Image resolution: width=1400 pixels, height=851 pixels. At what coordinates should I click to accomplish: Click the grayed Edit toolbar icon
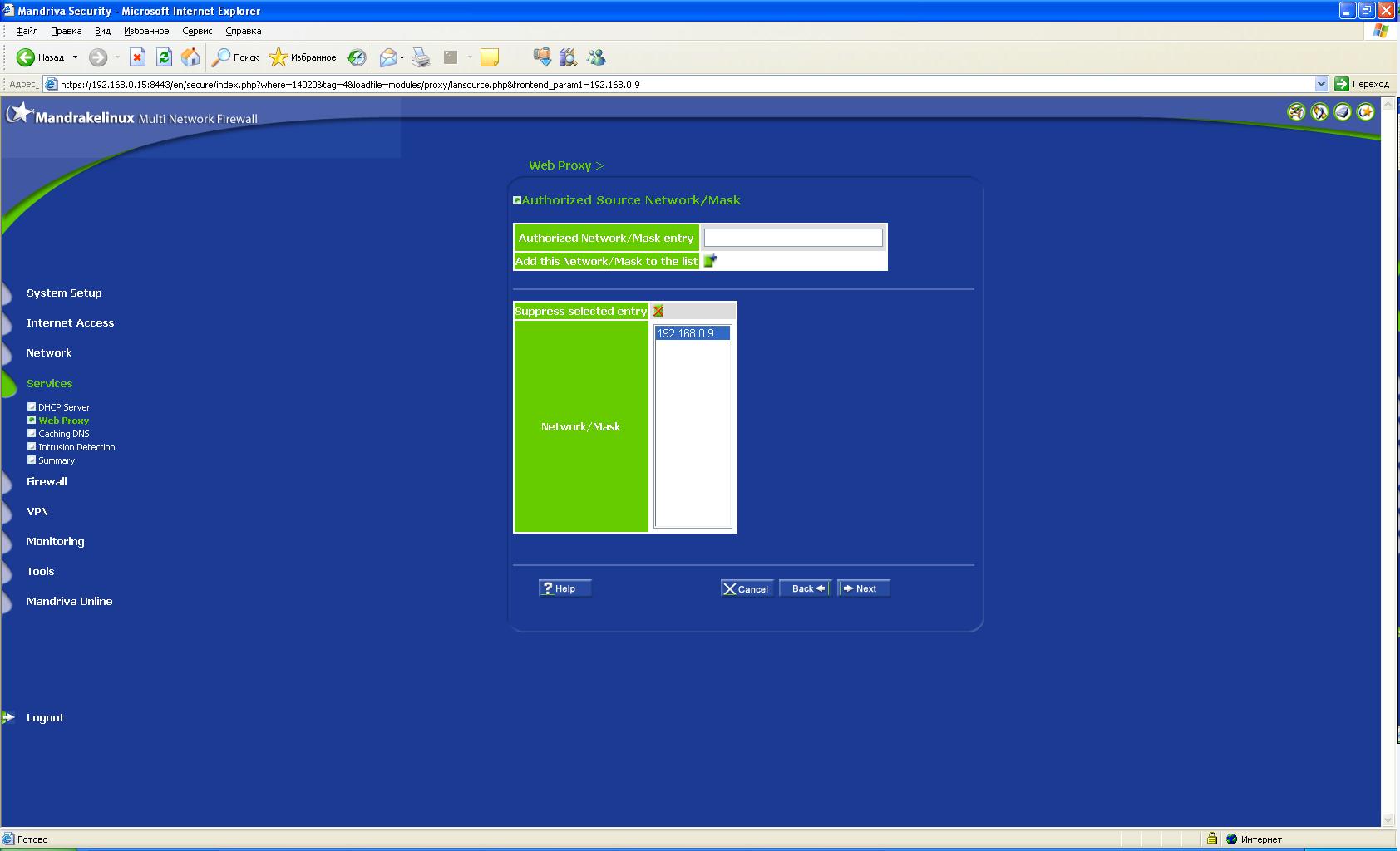(x=451, y=57)
